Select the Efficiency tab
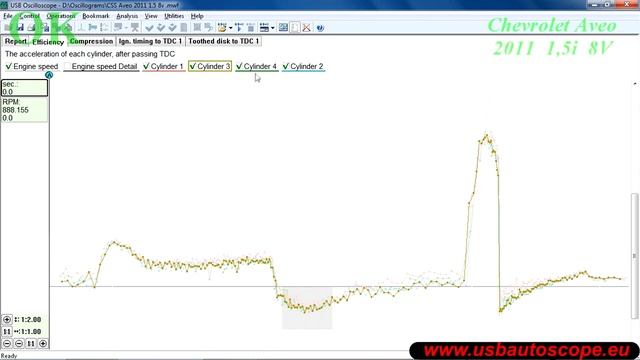The height and width of the screenshot is (360, 640). pyautogui.click(x=48, y=42)
